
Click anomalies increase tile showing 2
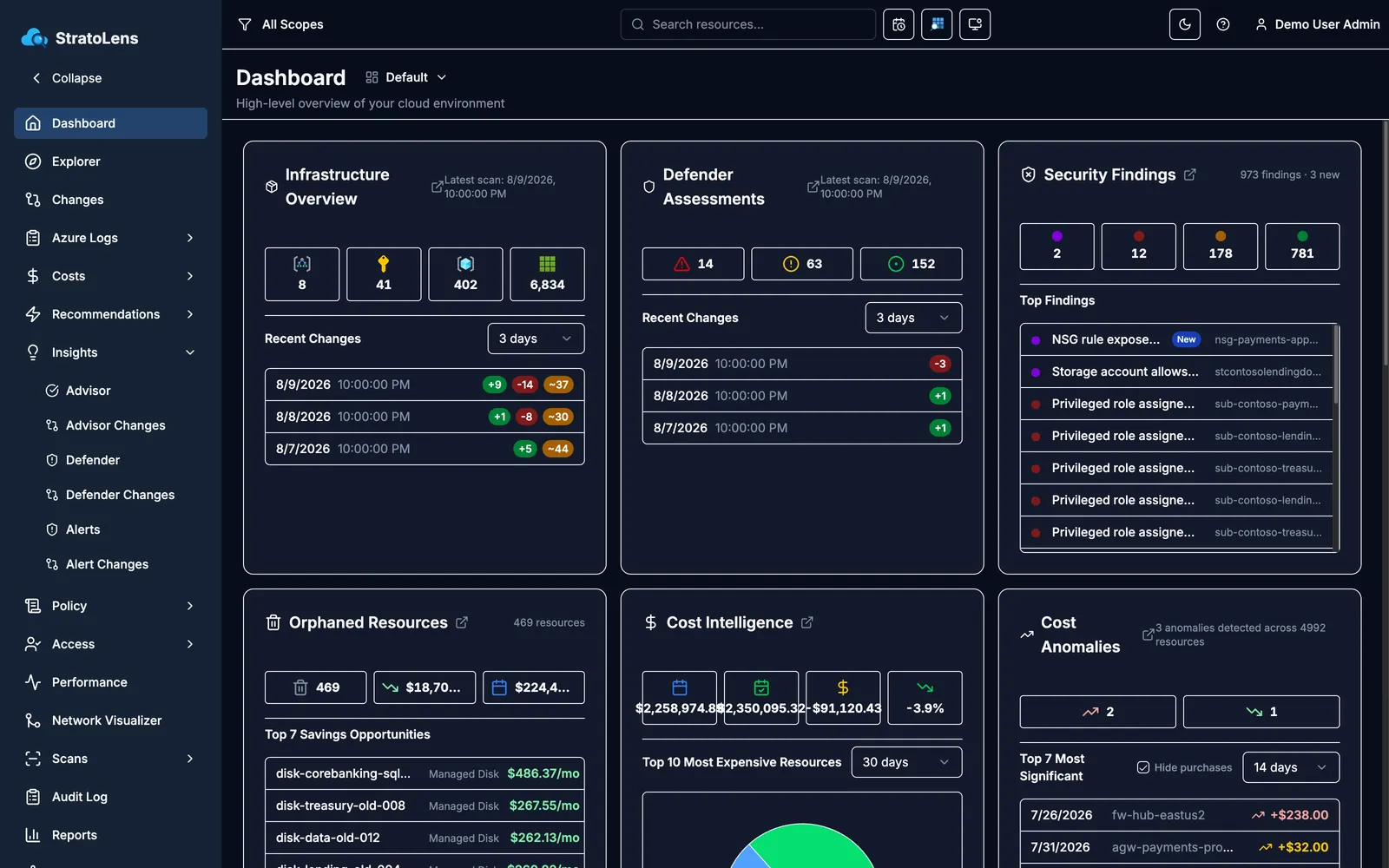click(x=1097, y=712)
